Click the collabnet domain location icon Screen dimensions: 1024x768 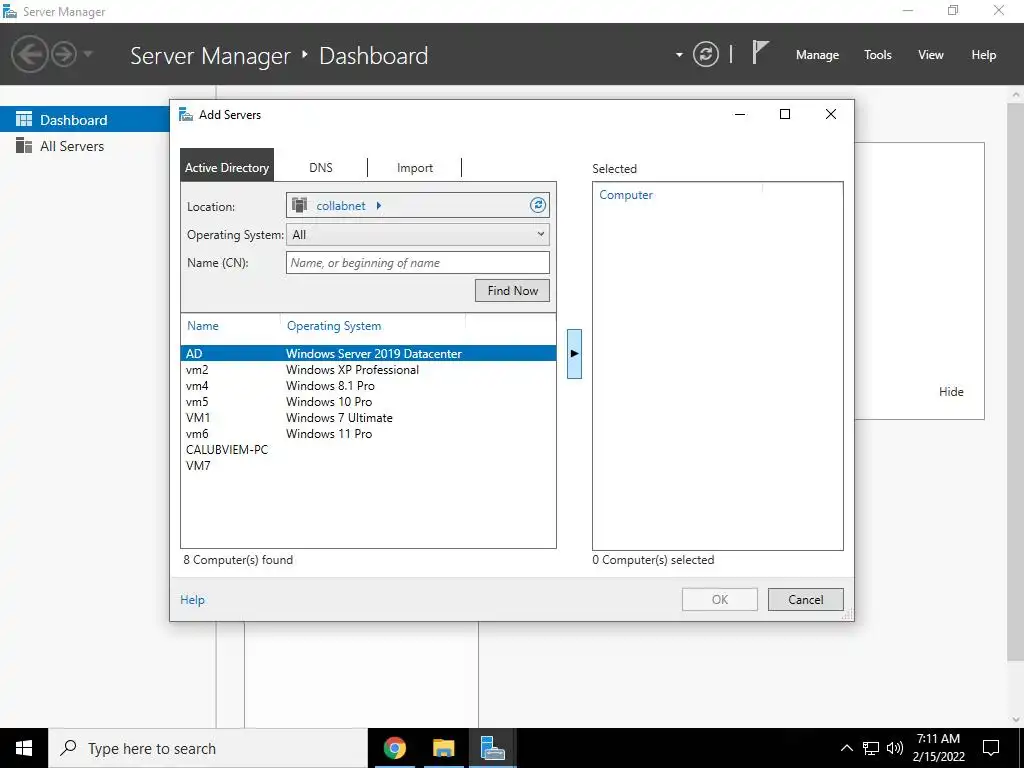tap(300, 205)
